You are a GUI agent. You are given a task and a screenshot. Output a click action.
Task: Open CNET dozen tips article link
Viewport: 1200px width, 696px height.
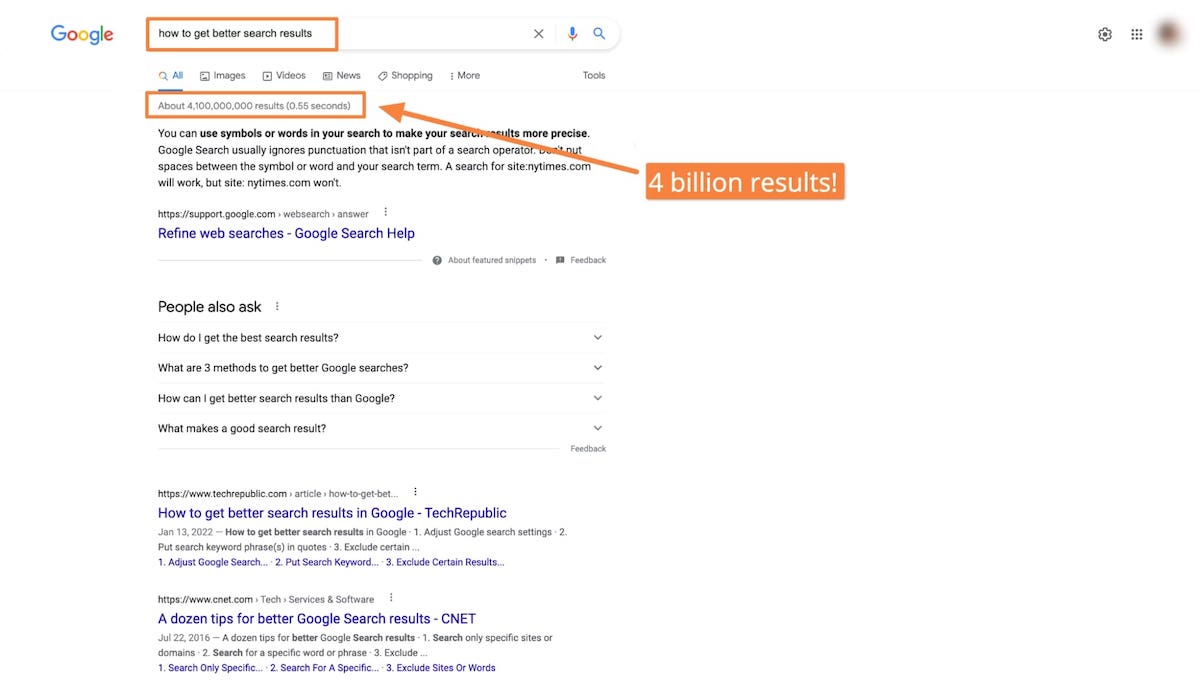pyautogui.click(x=317, y=619)
